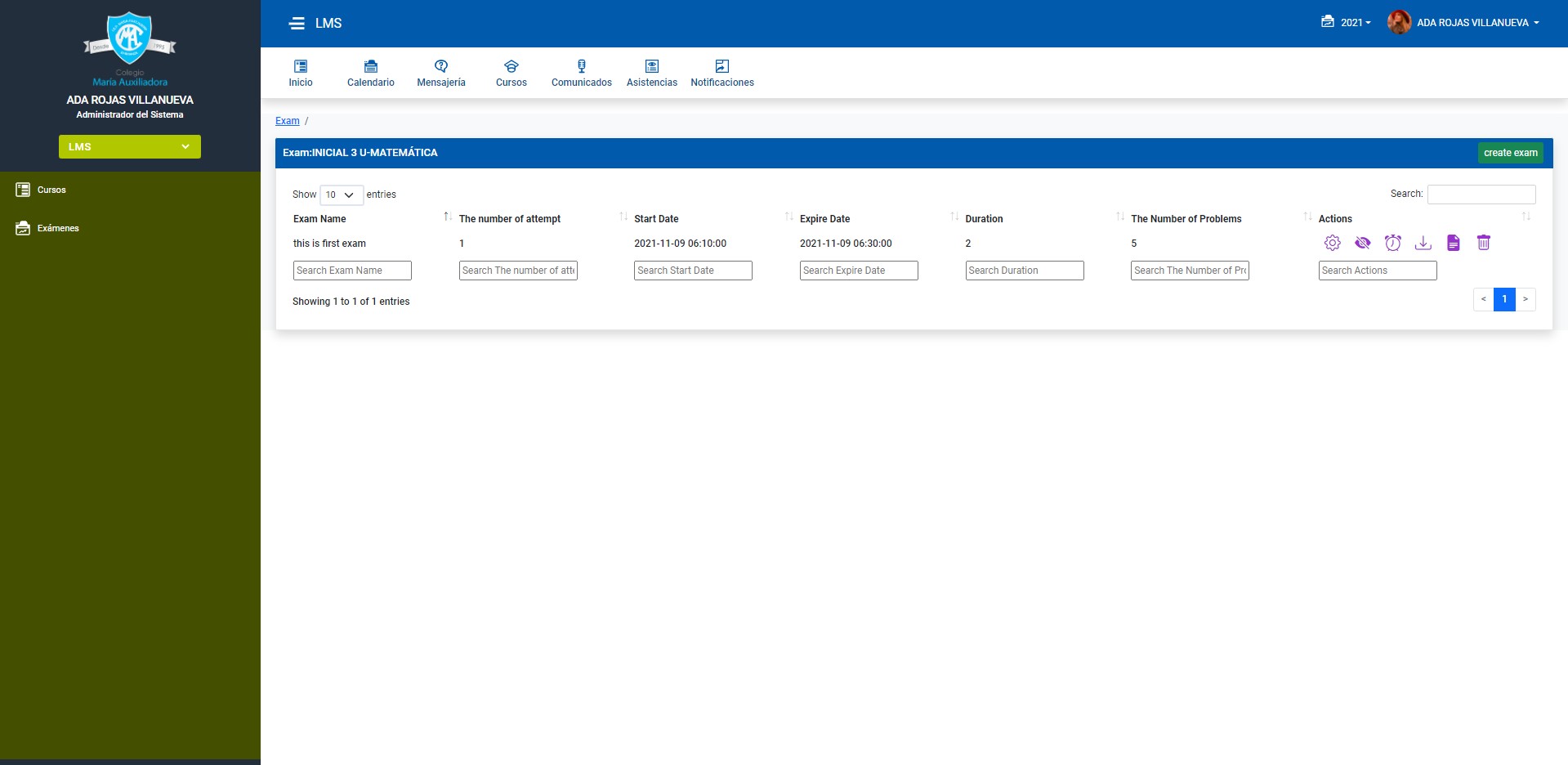Open Exámenes in the left sidebar
The image size is (1568, 765).
[47, 228]
